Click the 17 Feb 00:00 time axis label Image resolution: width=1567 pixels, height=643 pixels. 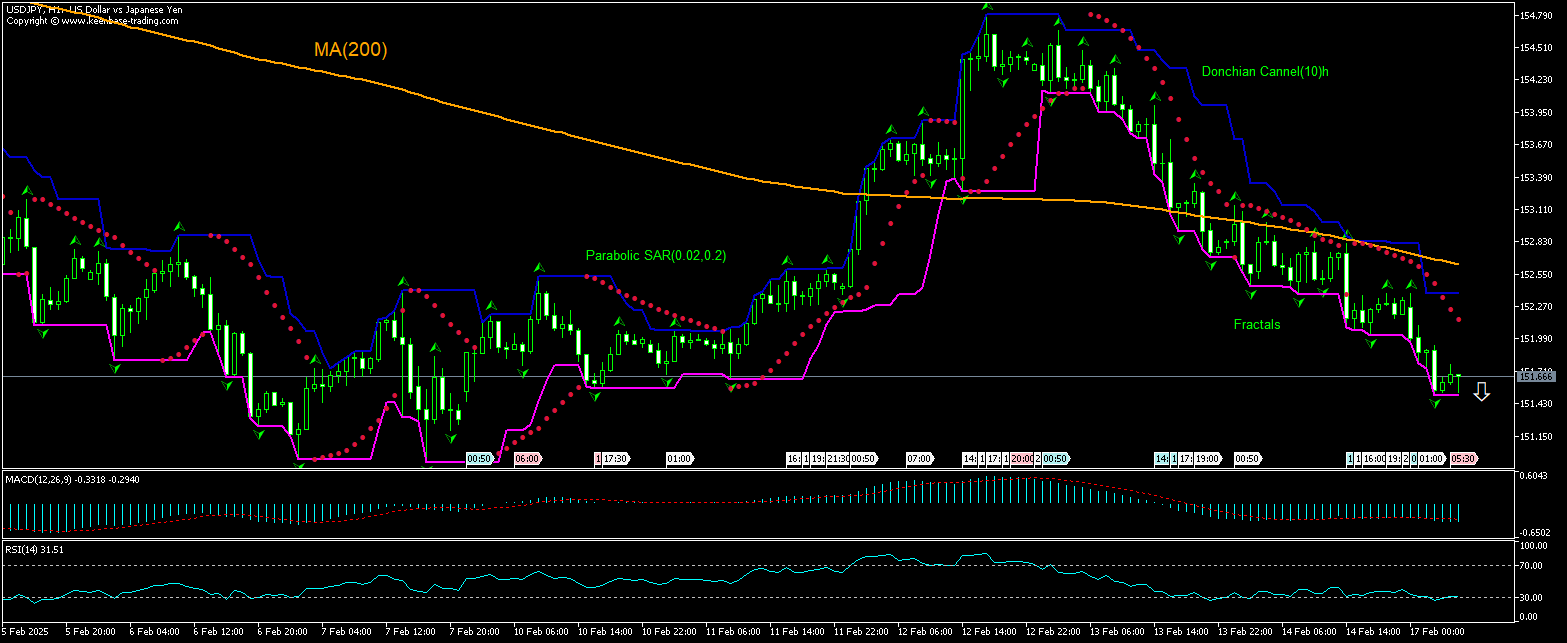[1436, 632]
